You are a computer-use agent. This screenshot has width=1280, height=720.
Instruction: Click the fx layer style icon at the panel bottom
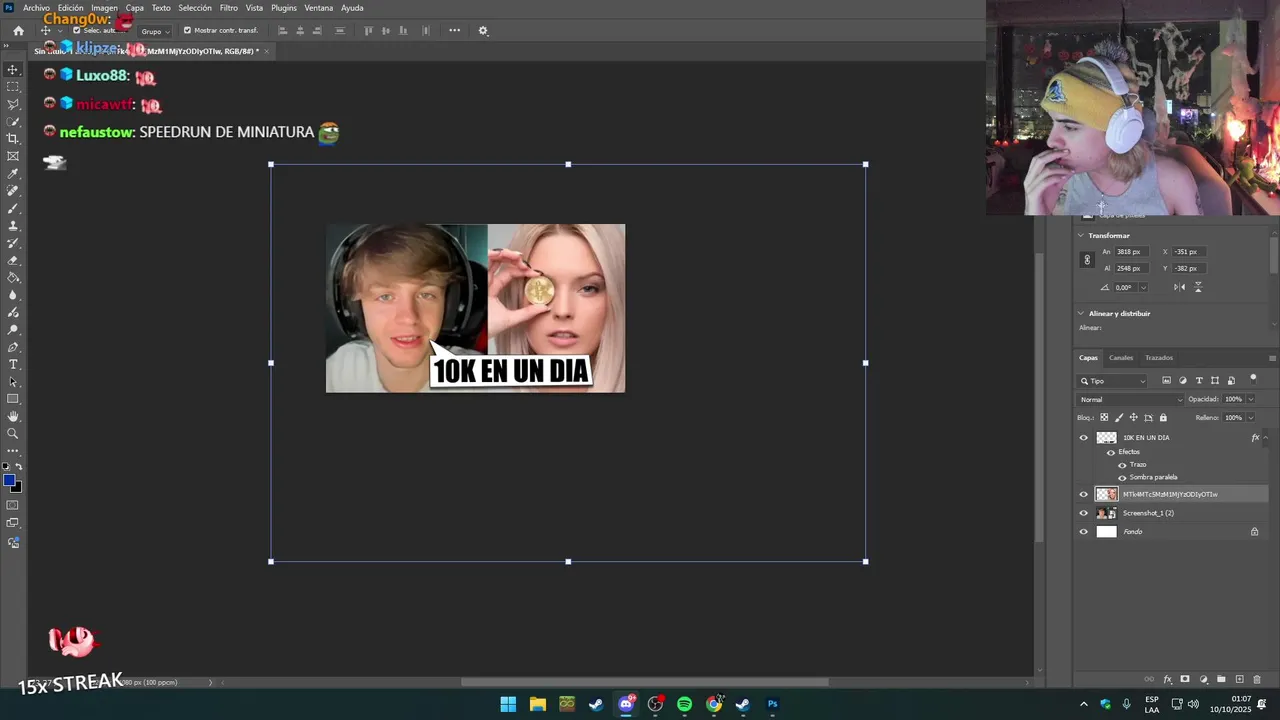tap(1167, 680)
